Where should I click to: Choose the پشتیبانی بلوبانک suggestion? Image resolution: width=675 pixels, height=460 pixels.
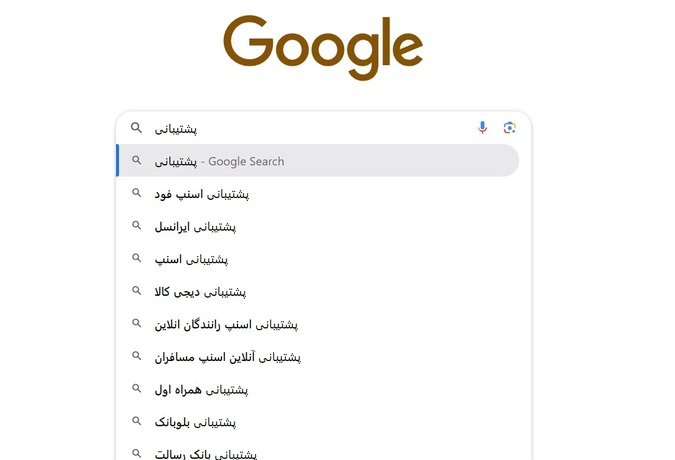pyautogui.click(x=318, y=422)
